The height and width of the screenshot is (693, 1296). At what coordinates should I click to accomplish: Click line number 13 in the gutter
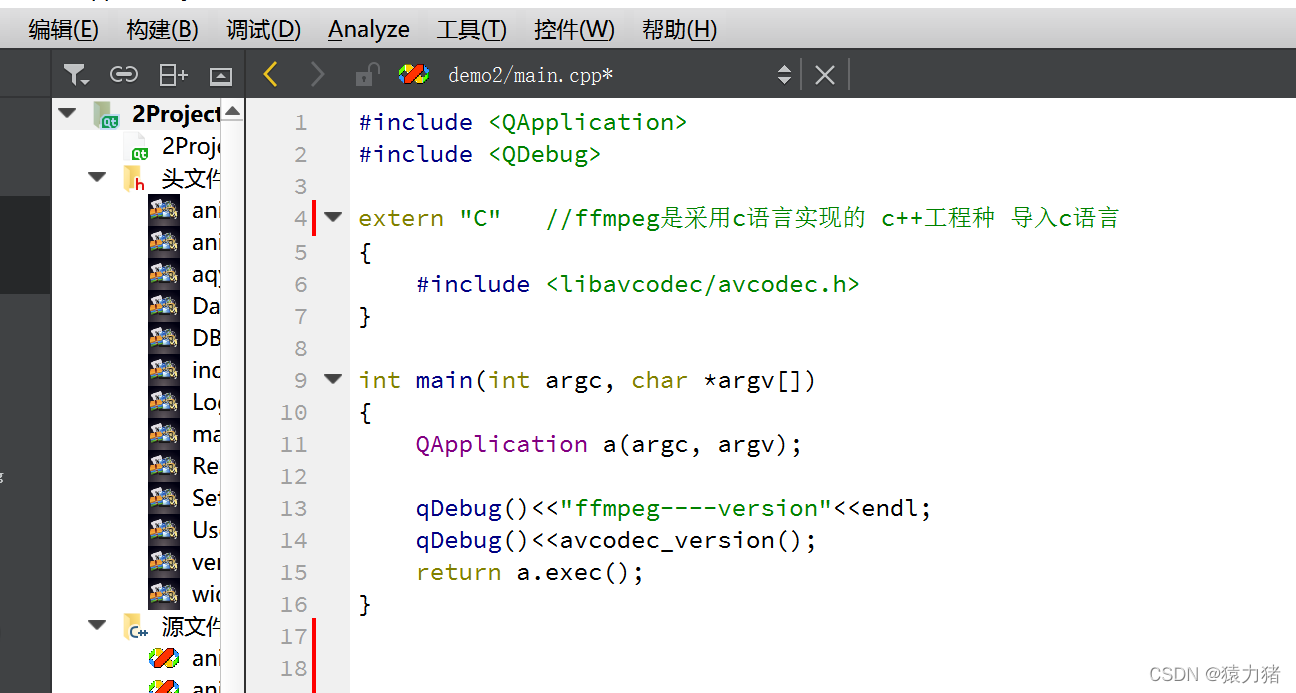(x=294, y=509)
